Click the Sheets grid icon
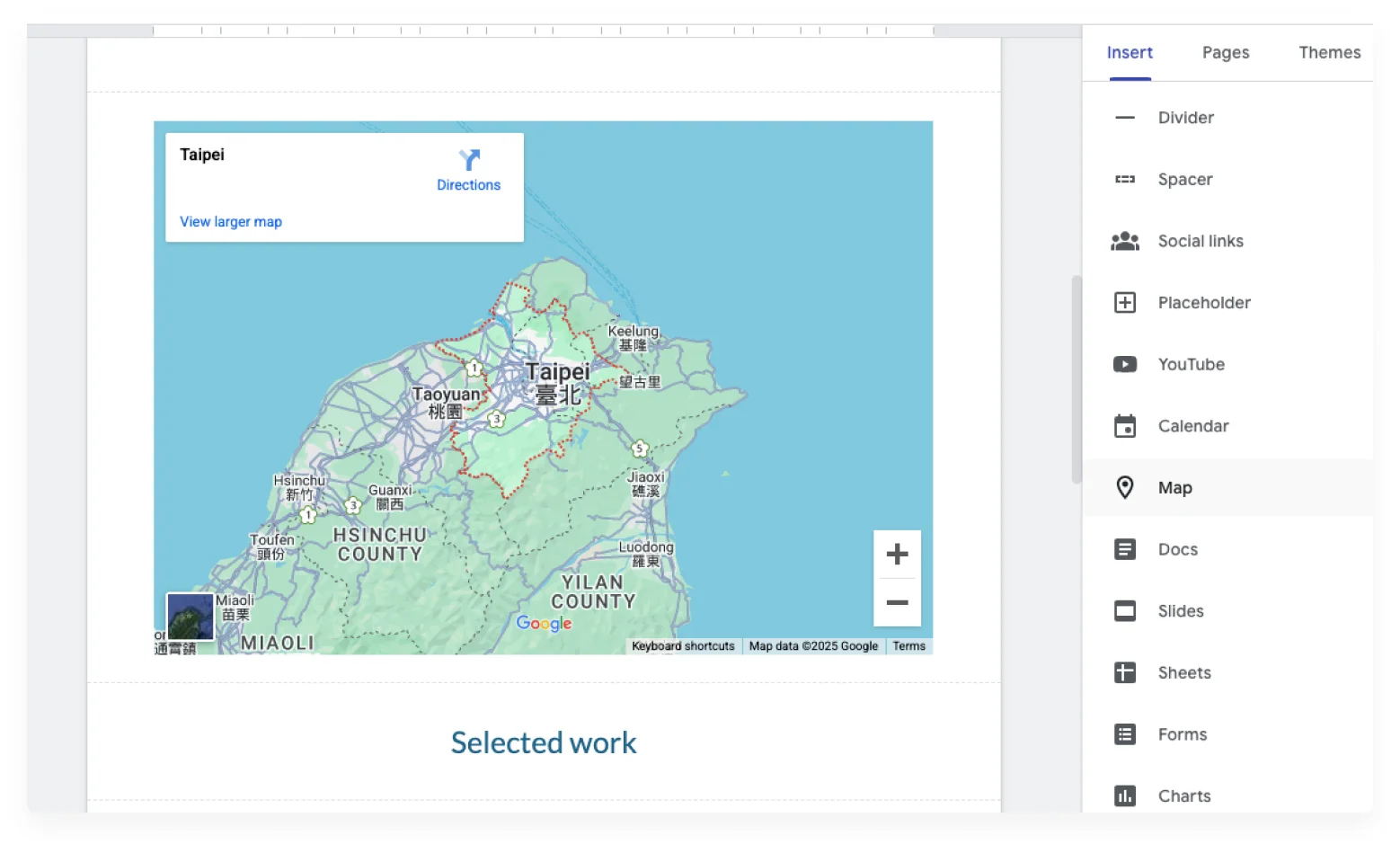1400x853 pixels. point(1124,672)
